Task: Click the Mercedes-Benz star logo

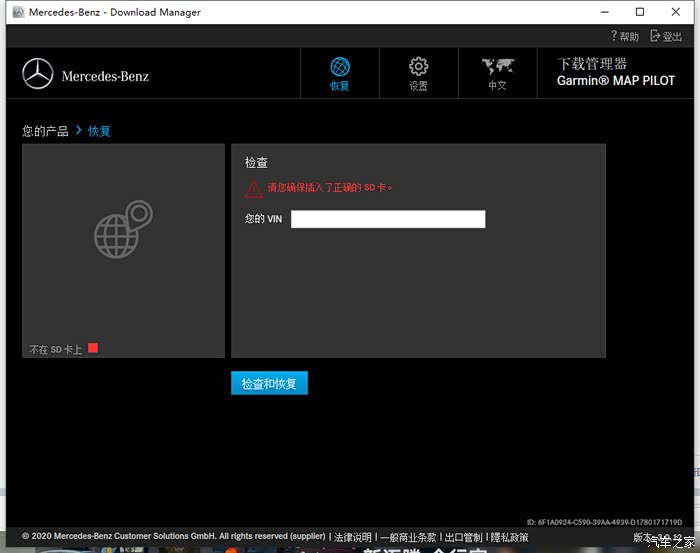Action: 38,74
